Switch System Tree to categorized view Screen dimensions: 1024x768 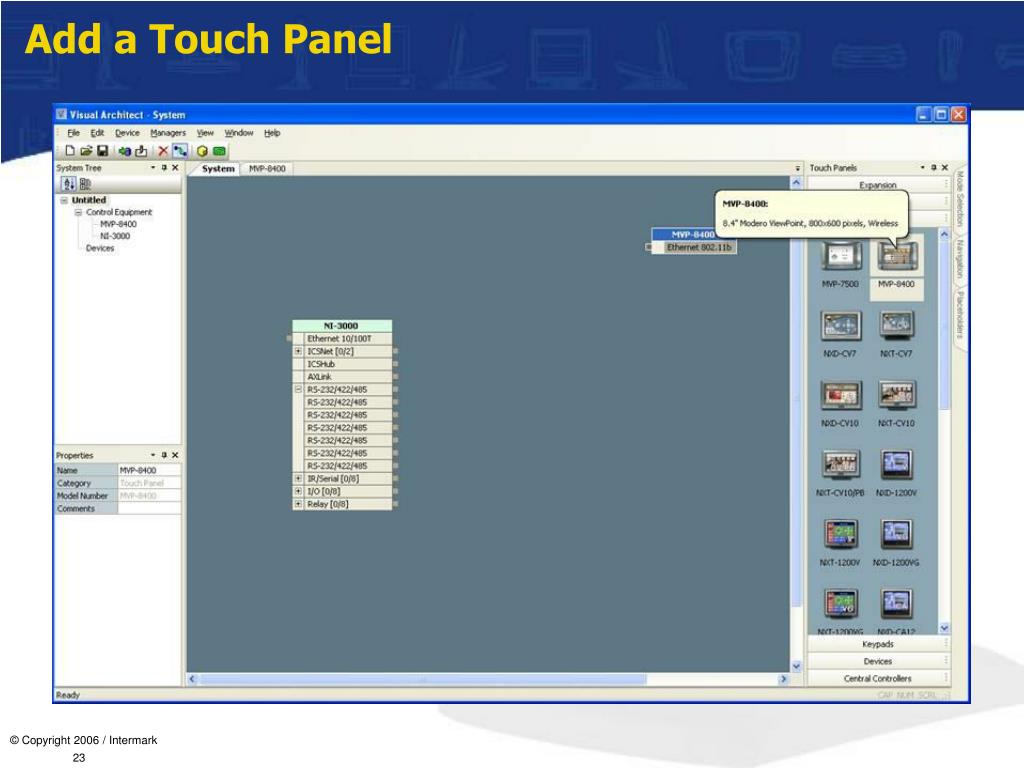pos(85,184)
